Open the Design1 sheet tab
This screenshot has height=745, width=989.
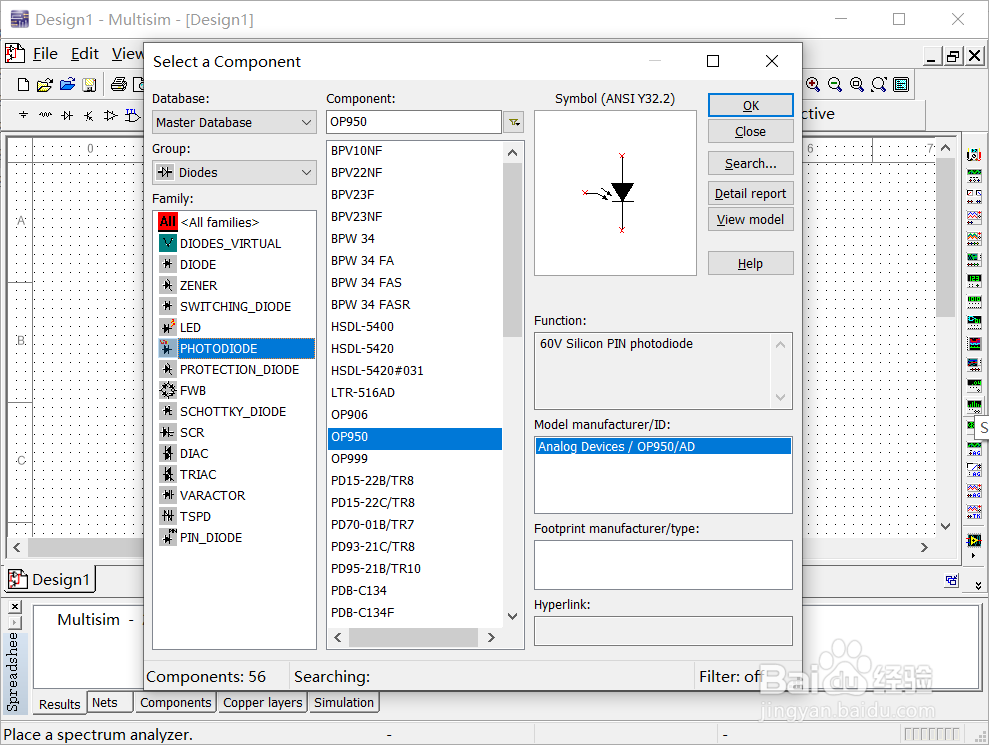tap(50, 579)
